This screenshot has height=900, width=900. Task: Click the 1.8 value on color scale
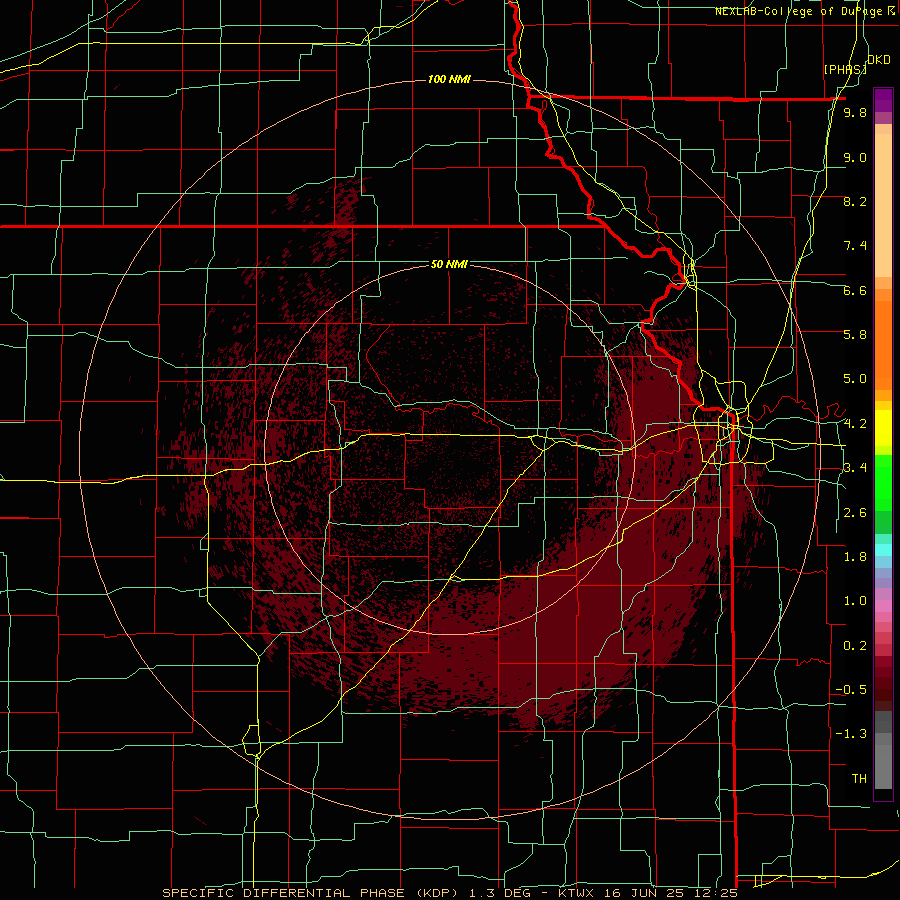point(855,557)
